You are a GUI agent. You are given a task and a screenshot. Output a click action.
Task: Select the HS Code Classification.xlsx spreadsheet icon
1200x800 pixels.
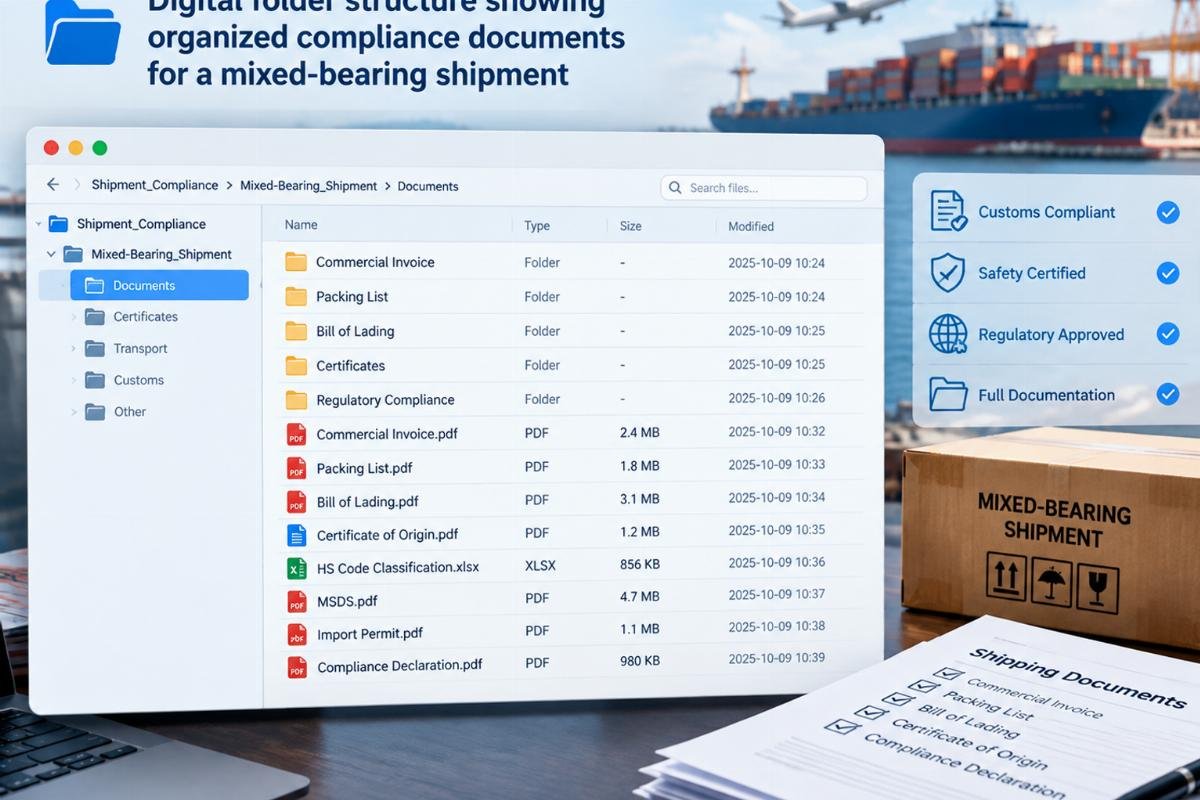pyautogui.click(x=297, y=568)
